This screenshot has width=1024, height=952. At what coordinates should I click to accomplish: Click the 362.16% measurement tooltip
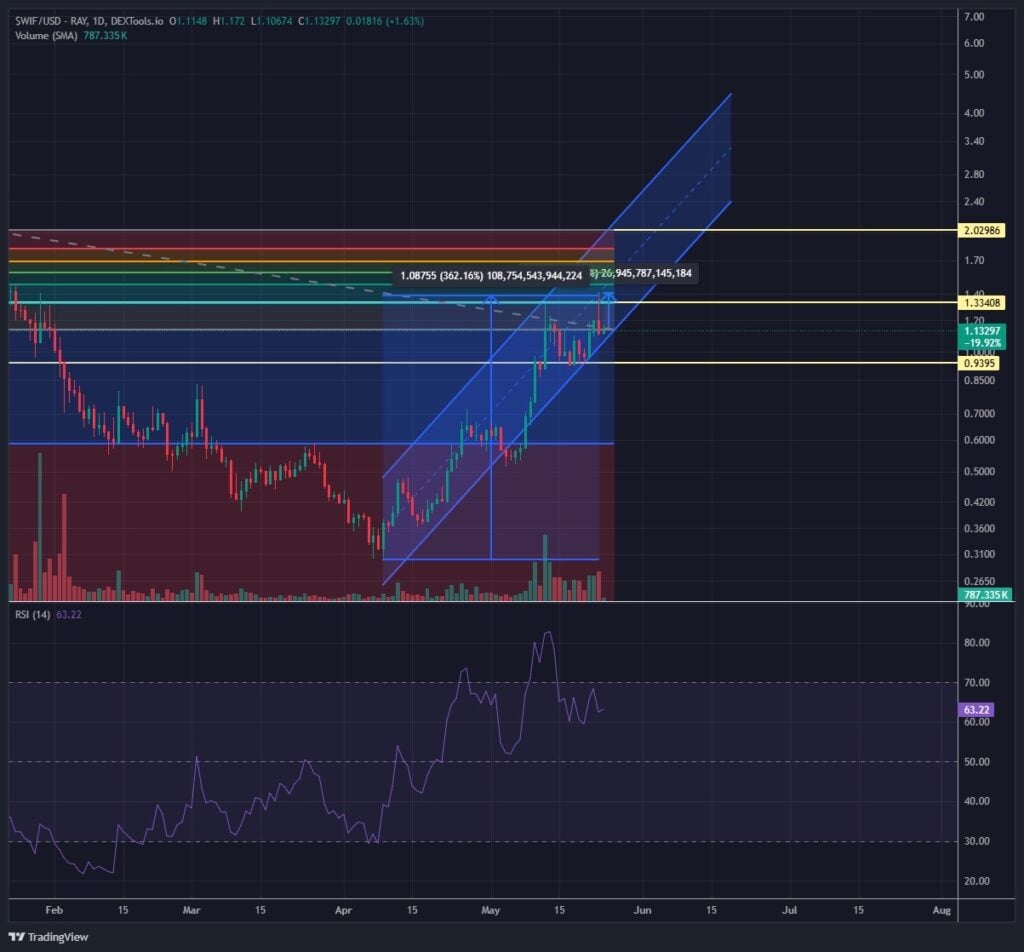491,276
